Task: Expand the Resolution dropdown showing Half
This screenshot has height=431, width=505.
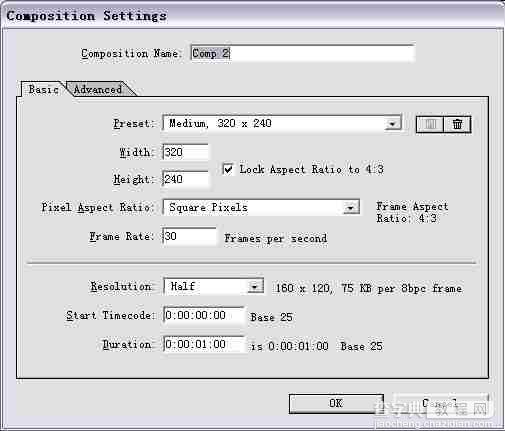Action: click(x=255, y=287)
